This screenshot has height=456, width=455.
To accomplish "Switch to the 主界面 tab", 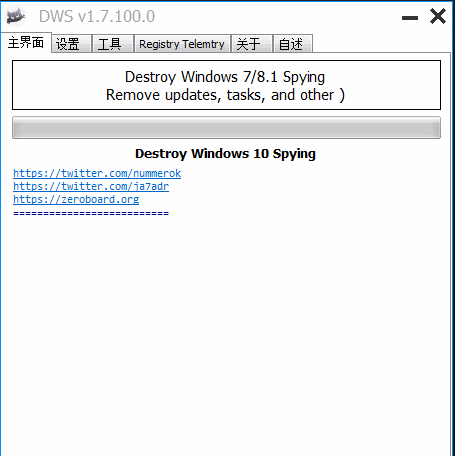I will tap(26, 43).
